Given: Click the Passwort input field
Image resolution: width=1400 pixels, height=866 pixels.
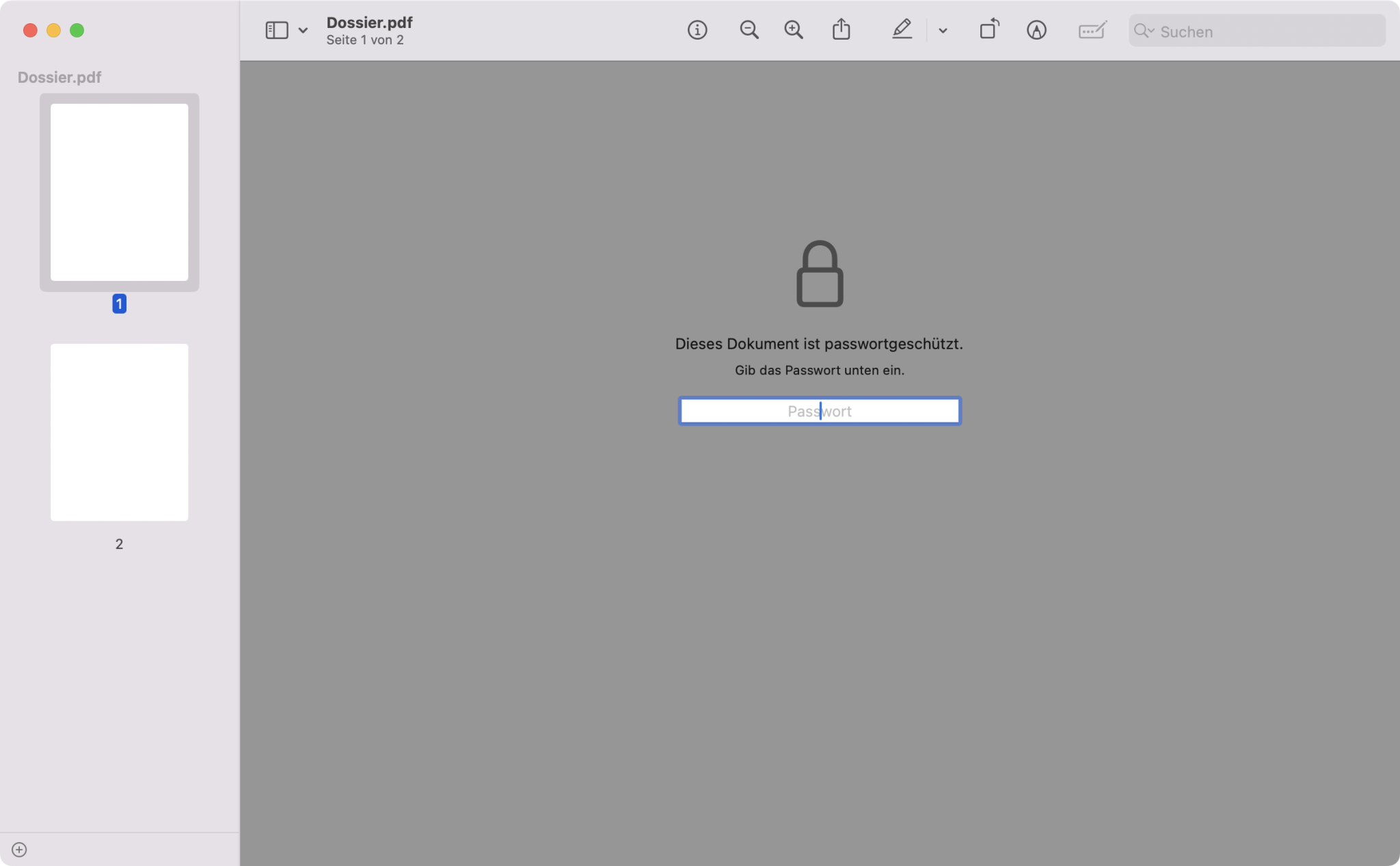Looking at the screenshot, I should (x=819, y=410).
